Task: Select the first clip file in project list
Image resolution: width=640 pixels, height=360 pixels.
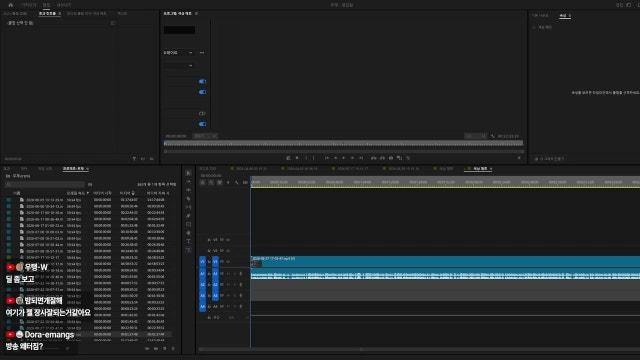Action: [x=44, y=200]
